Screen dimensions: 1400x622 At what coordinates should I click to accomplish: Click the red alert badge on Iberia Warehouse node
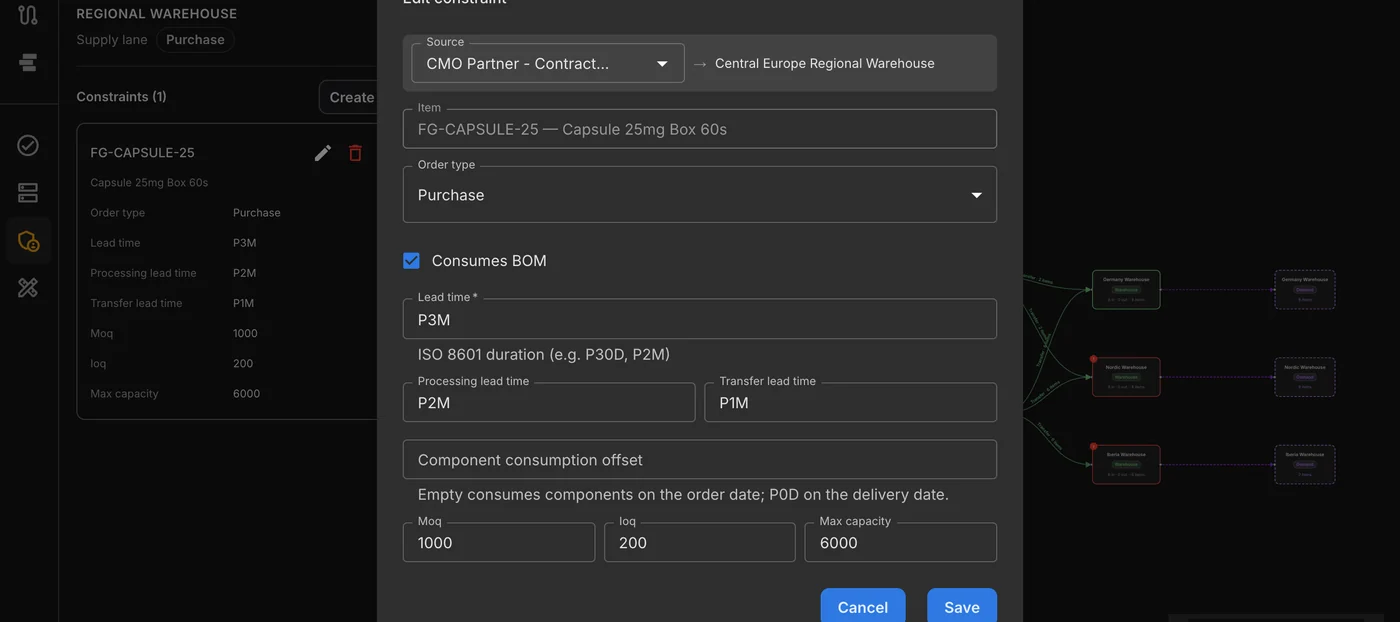click(1093, 446)
